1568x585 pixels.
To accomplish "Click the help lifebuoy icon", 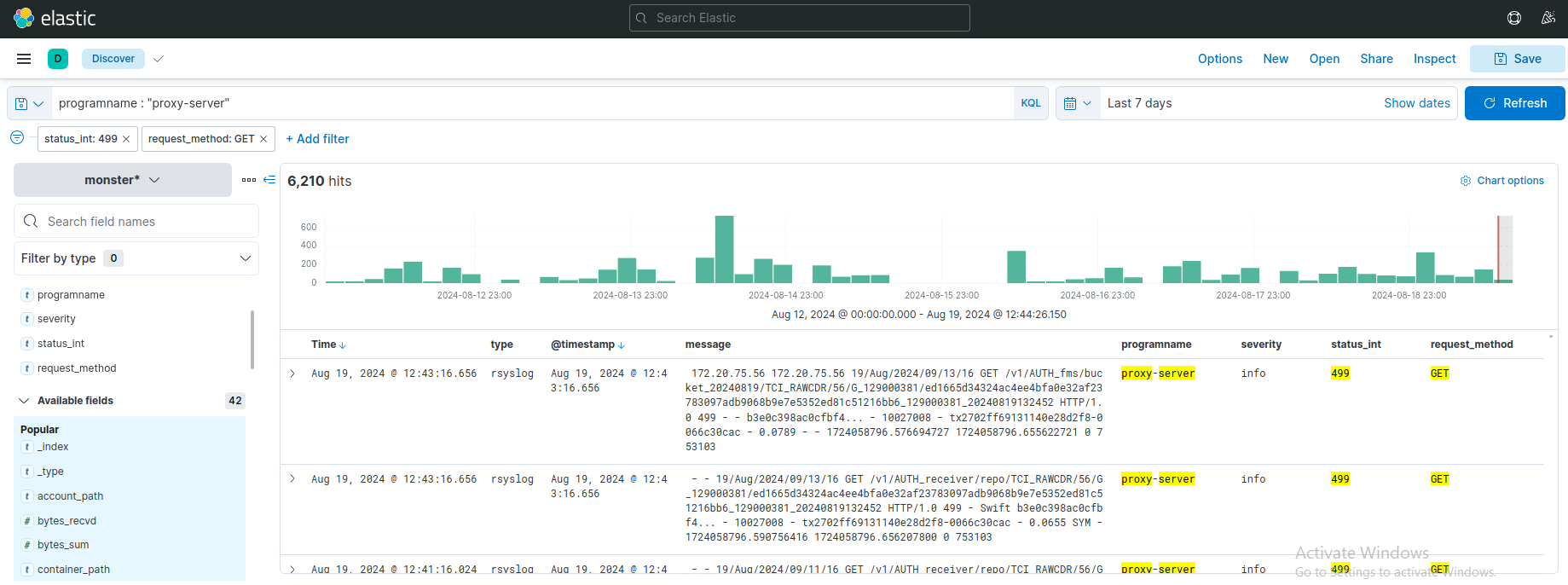I will 1514,18.
